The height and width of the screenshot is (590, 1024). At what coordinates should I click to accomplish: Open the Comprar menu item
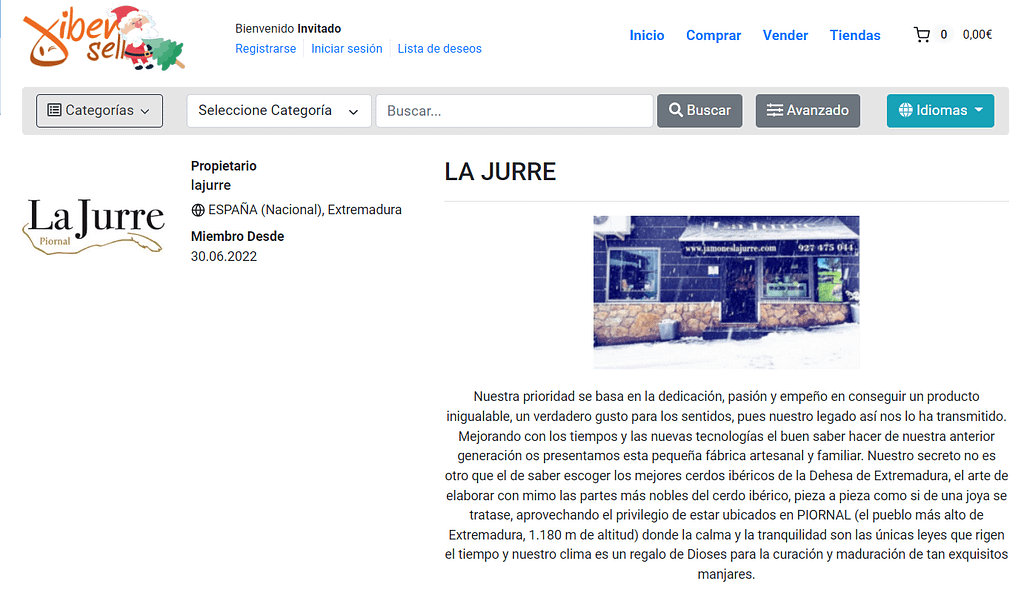pyautogui.click(x=713, y=35)
